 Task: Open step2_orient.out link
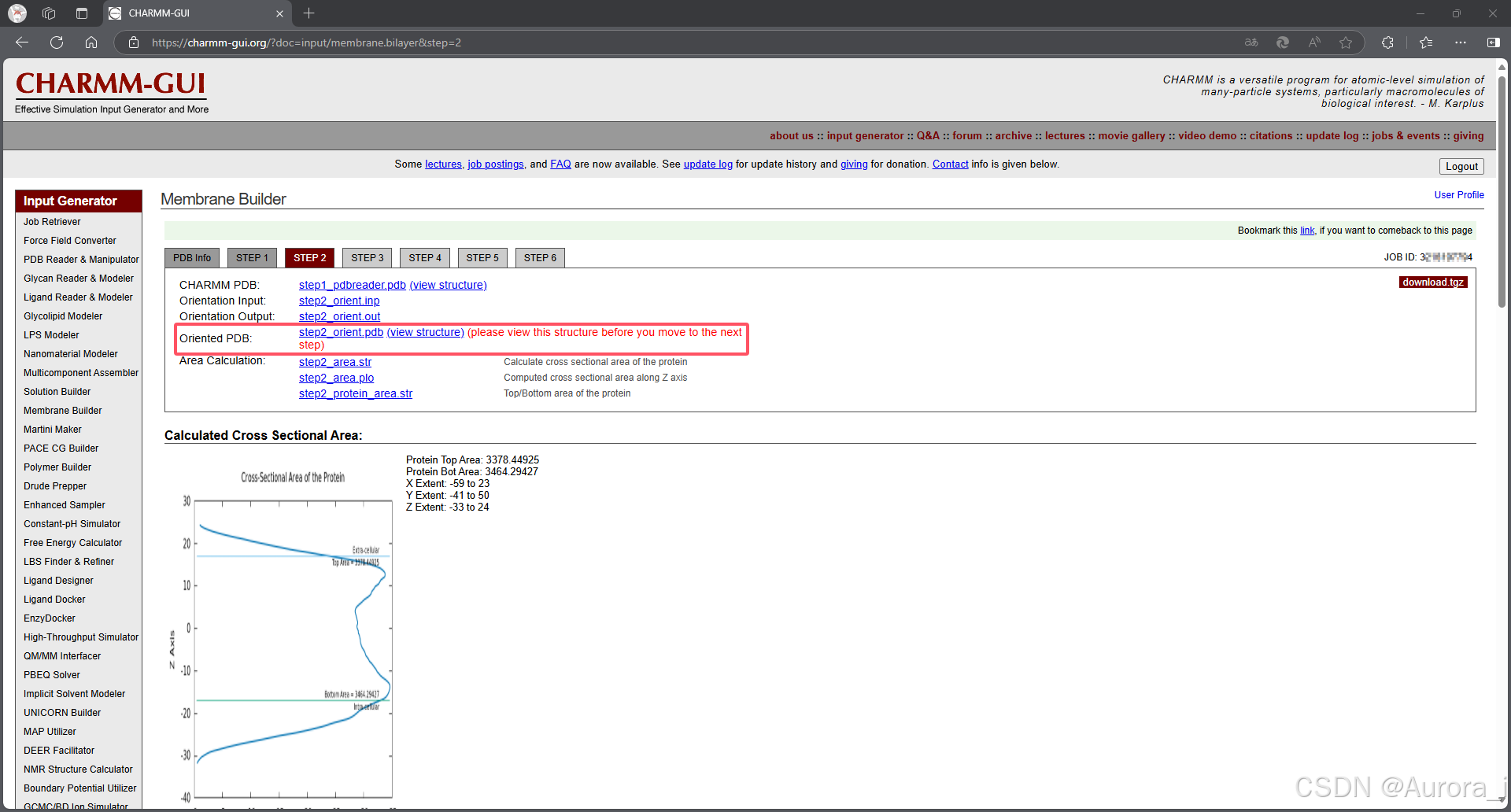(339, 316)
